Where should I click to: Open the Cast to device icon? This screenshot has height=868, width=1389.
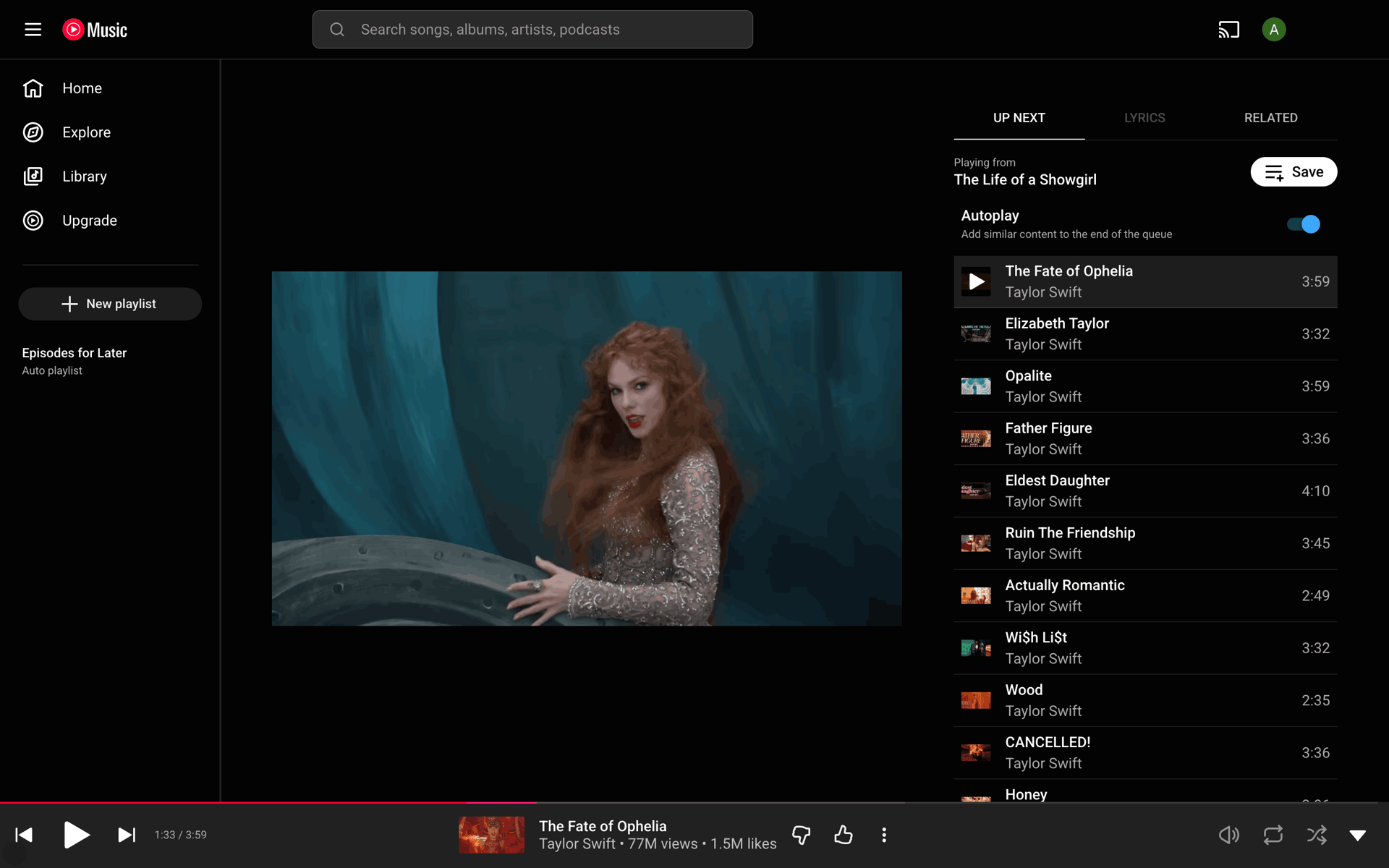click(x=1228, y=30)
